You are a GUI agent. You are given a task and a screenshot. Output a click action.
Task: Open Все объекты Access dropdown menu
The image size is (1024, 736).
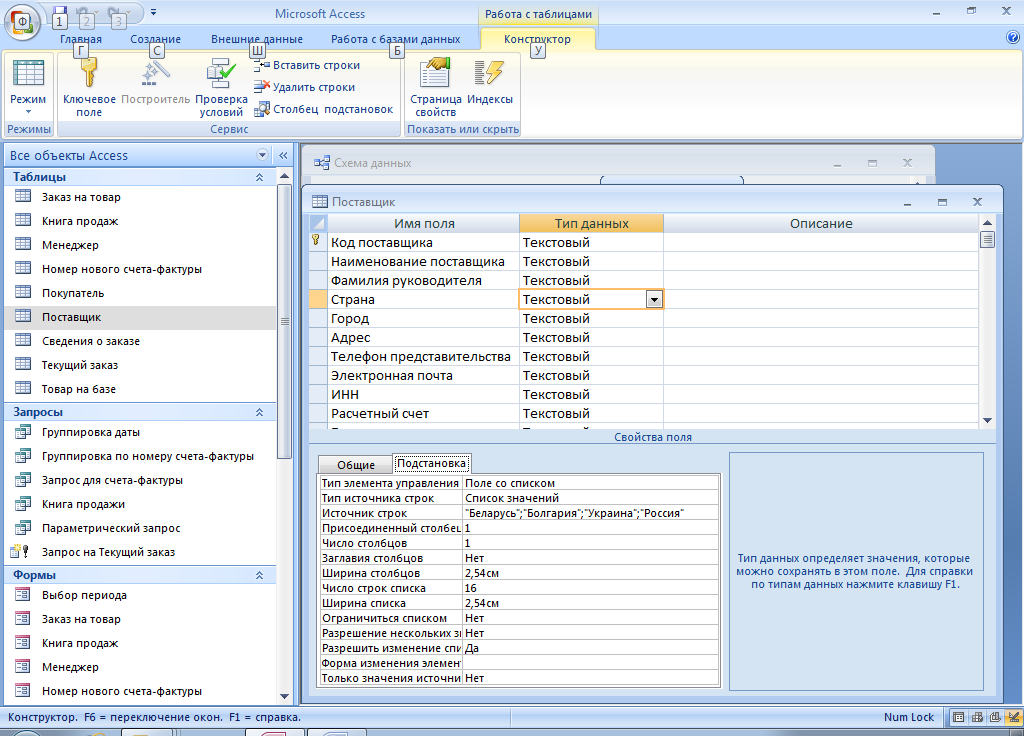click(263, 155)
